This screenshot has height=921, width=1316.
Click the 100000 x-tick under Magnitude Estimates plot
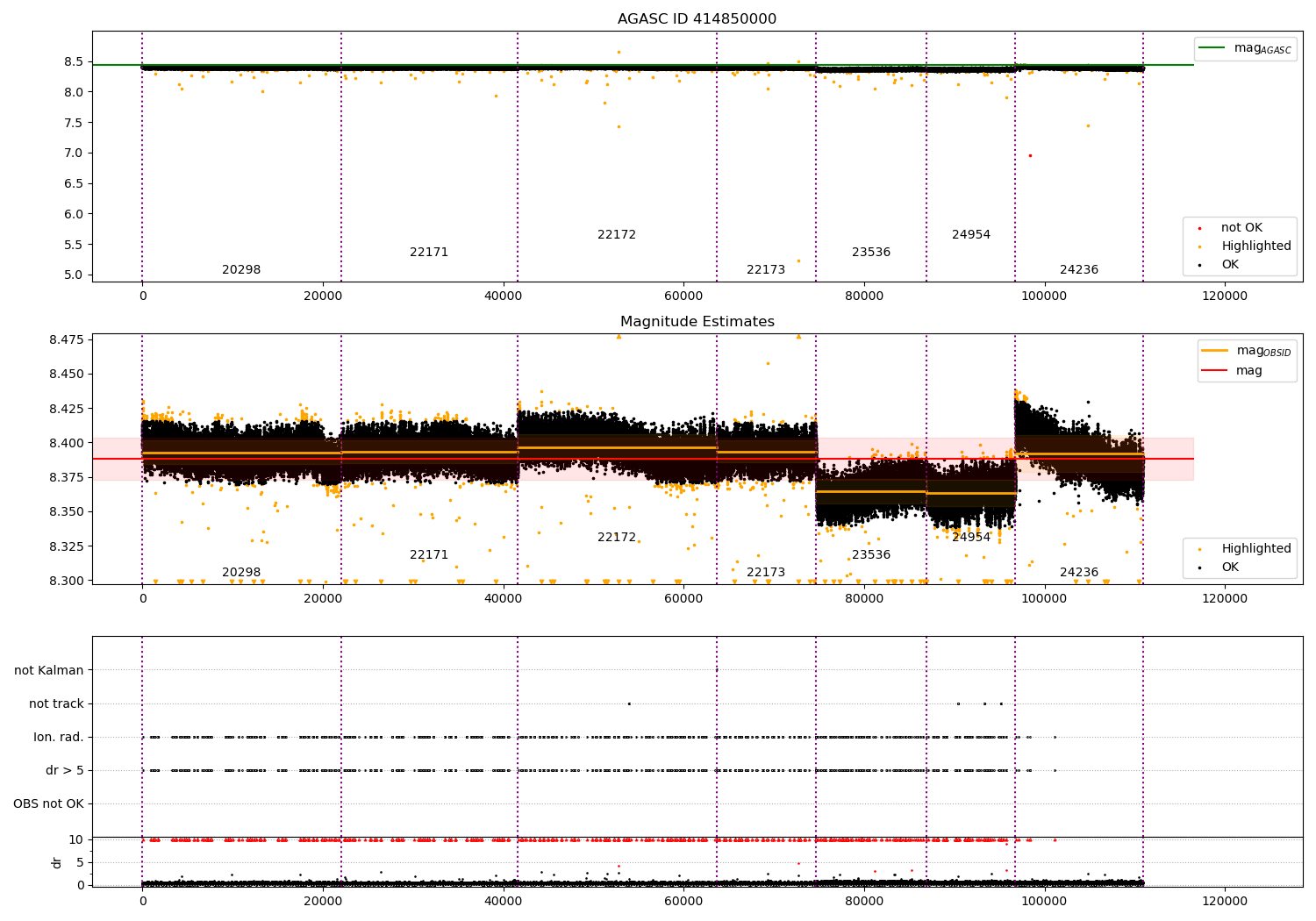pos(1044,599)
